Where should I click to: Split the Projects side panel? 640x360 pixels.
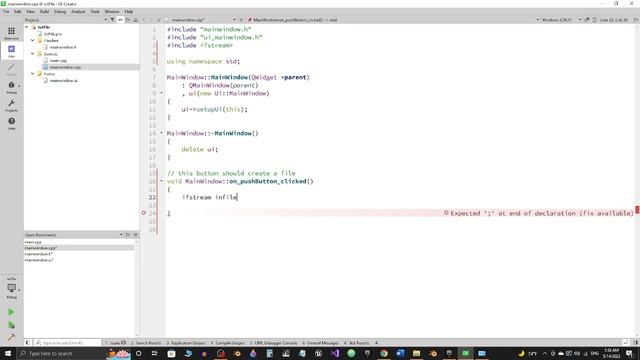pos(128,20)
